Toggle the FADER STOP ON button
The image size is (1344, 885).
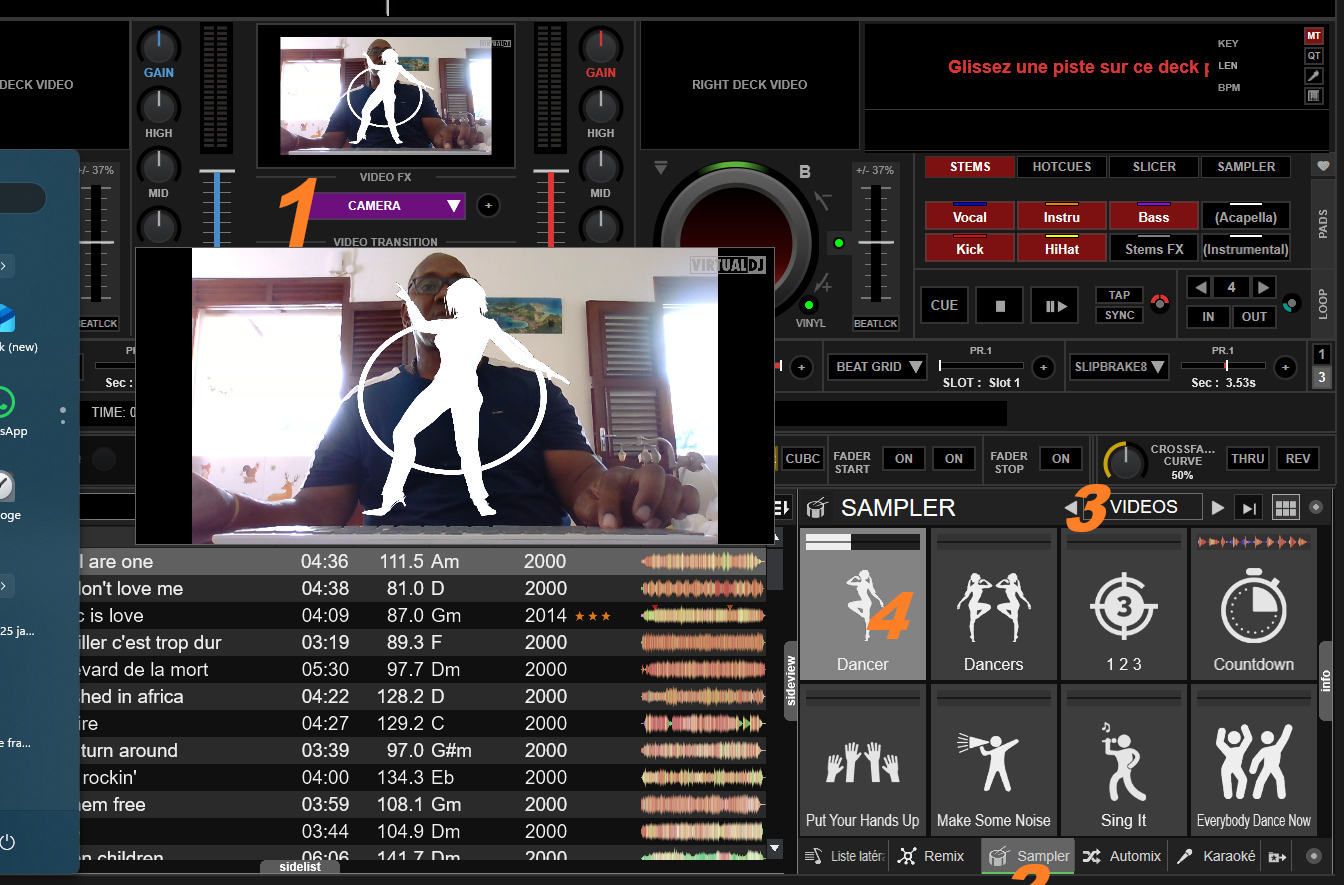tap(1061, 458)
